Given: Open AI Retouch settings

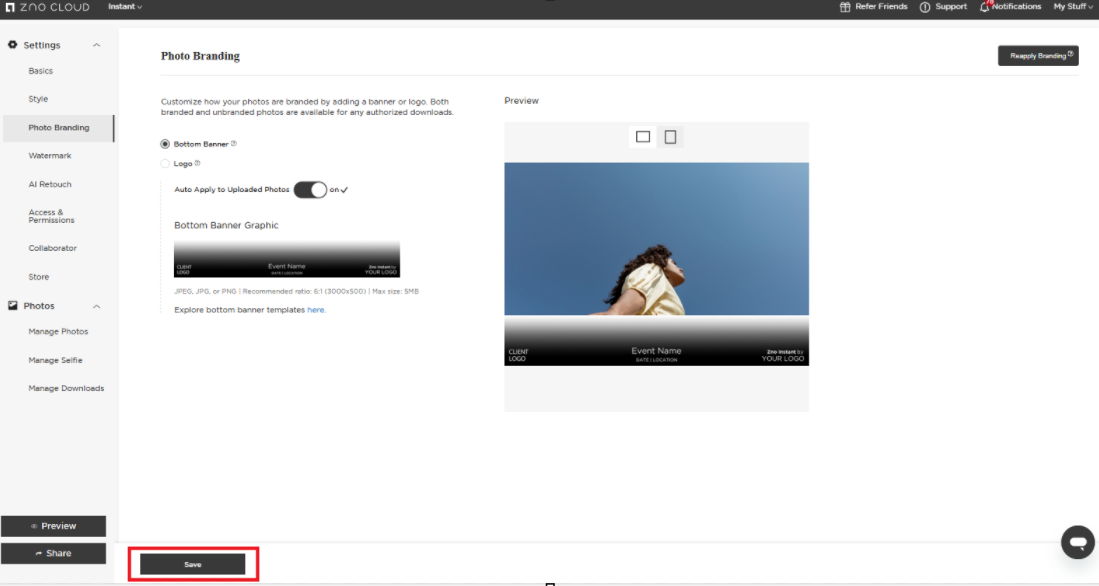Looking at the screenshot, I should [x=50, y=184].
